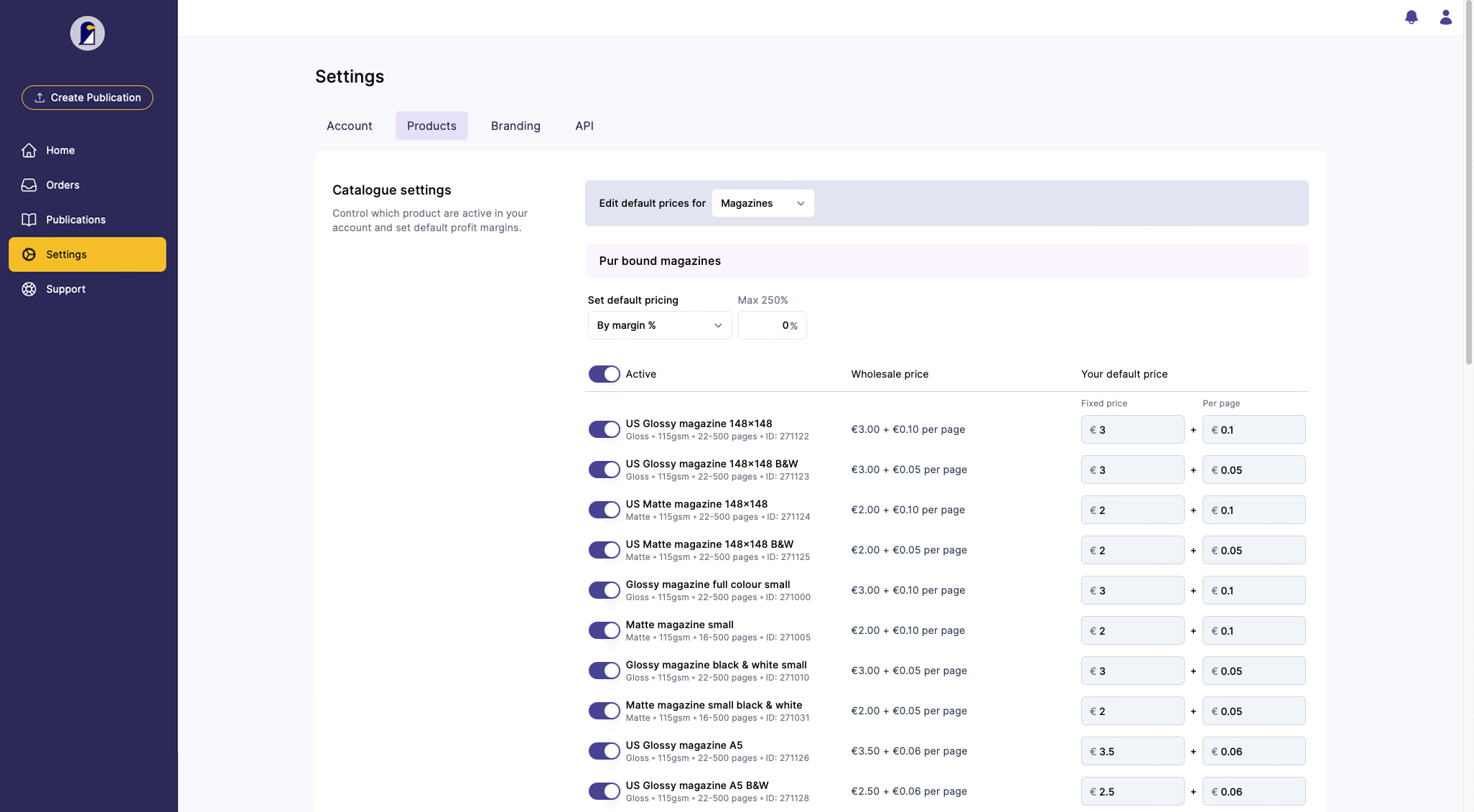Toggle Glossy magazine black & white small
The width and height of the screenshot is (1474, 812).
point(604,671)
